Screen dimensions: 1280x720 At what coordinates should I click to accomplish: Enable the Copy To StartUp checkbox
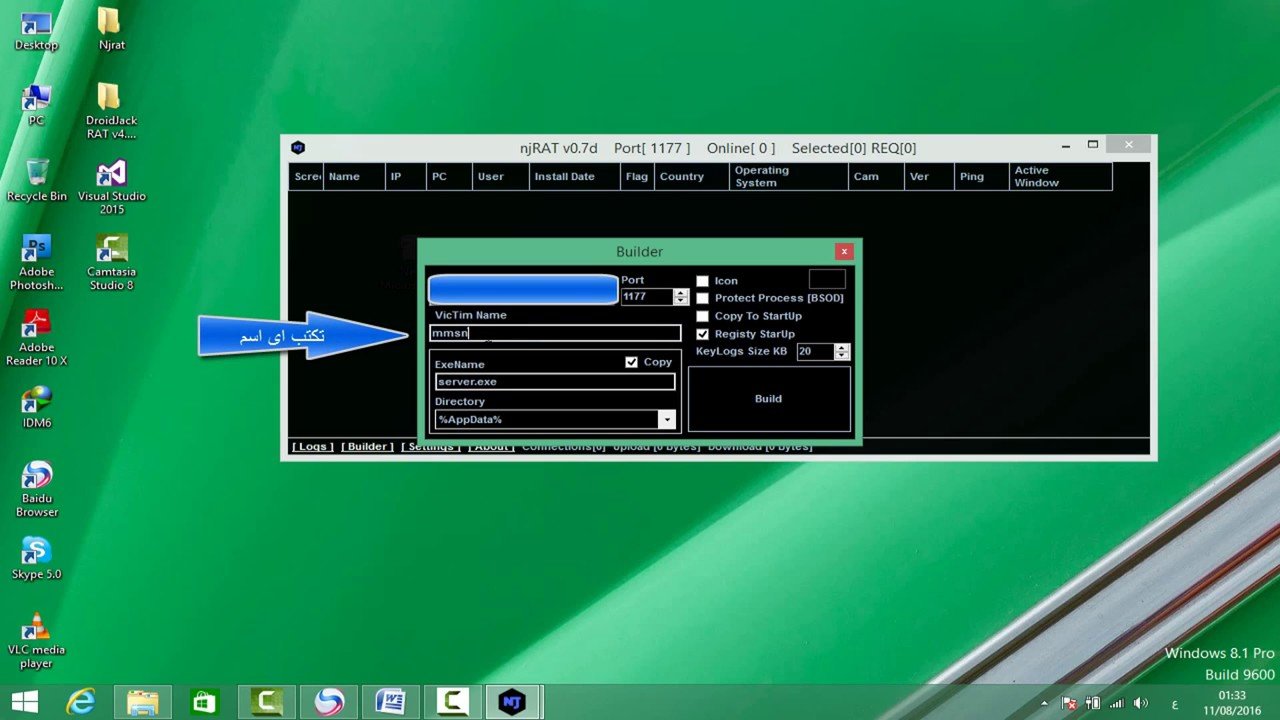pyautogui.click(x=702, y=316)
